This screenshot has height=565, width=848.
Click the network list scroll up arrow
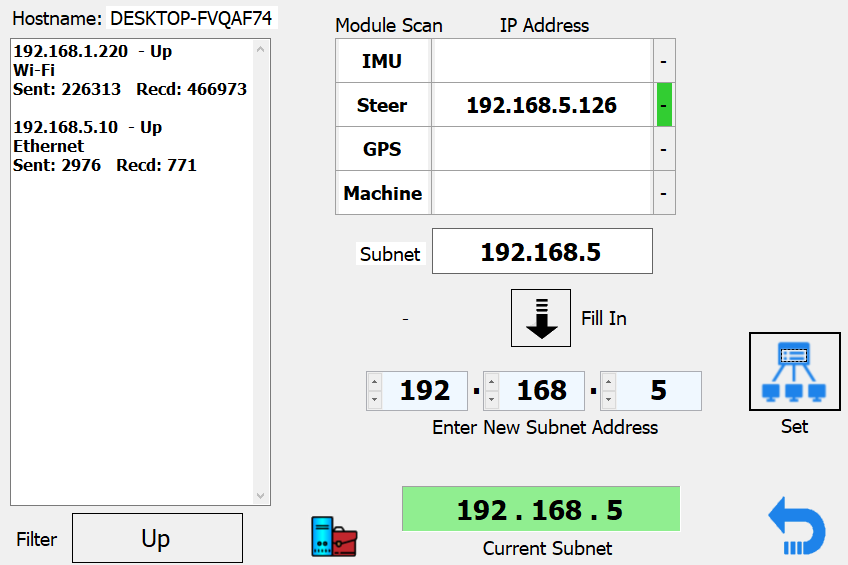261,49
